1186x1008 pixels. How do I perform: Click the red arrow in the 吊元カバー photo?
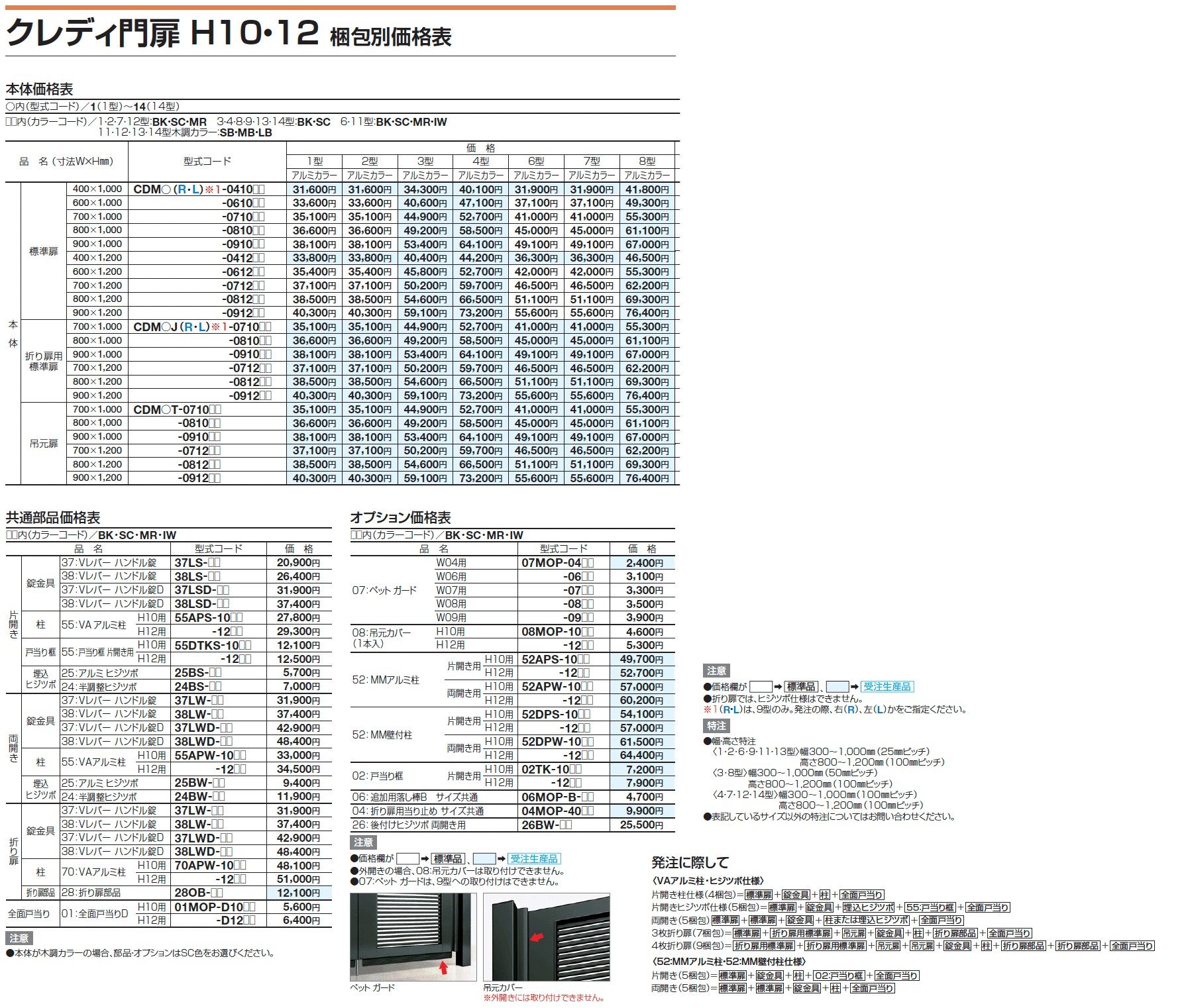(537, 937)
